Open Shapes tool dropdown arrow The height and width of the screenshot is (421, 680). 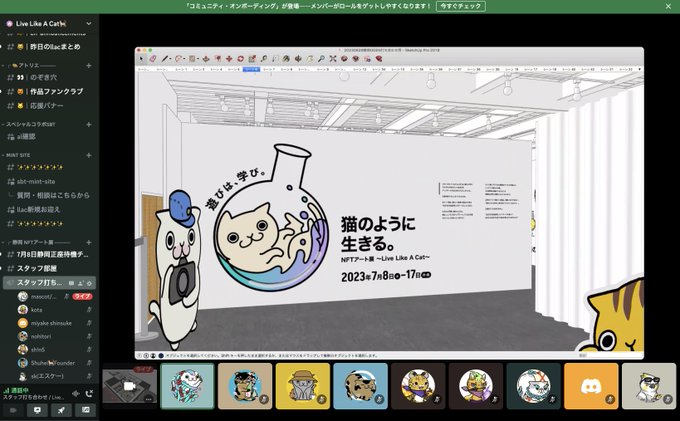click(x=198, y=59)
